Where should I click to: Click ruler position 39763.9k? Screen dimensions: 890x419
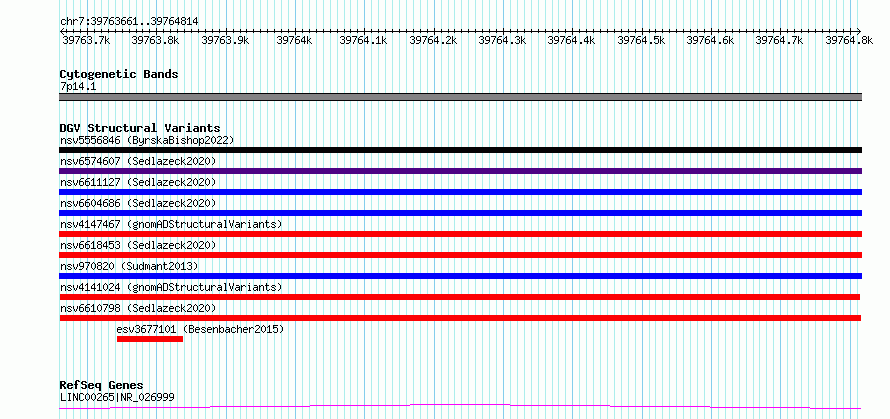[x=225, y=40]
